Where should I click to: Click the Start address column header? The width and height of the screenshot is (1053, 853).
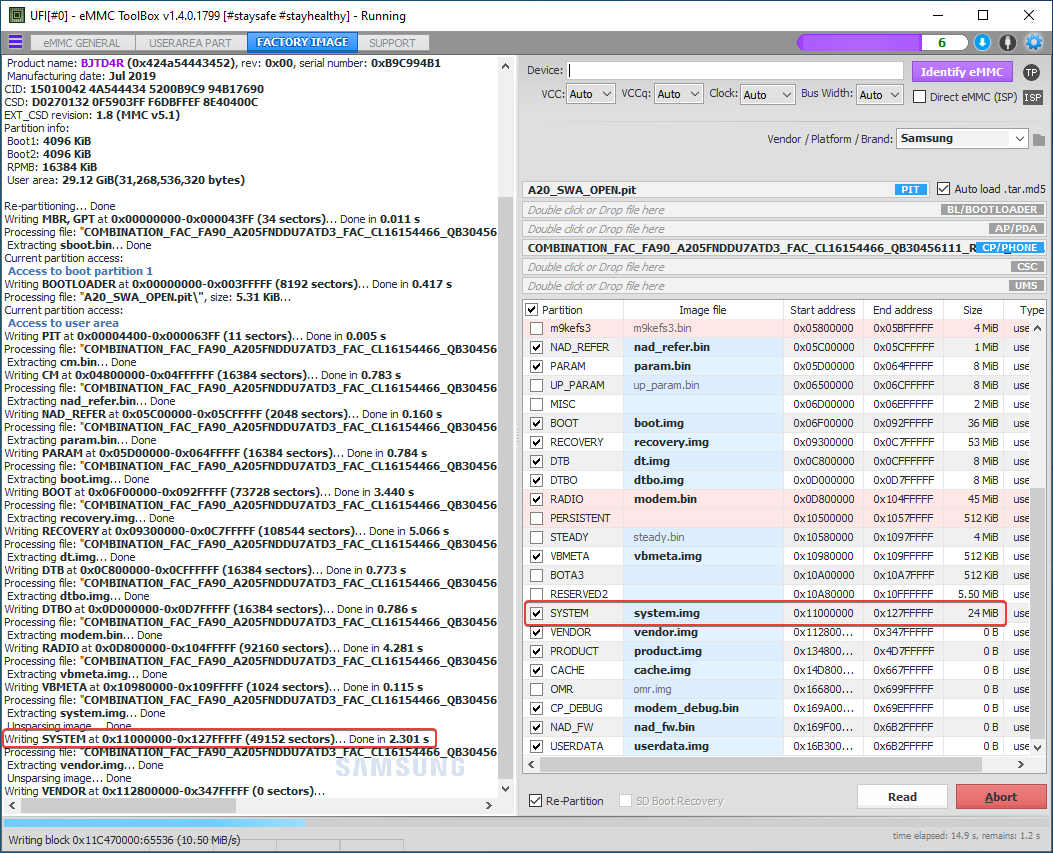coord(822,310)
